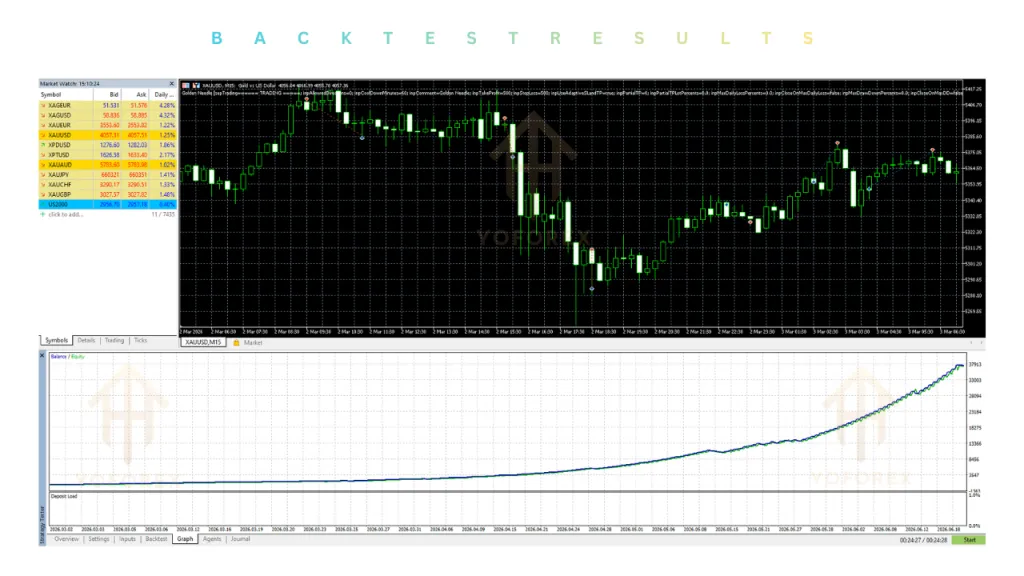Open the Ticks tab in Market Watch

[x=140, y=340]
